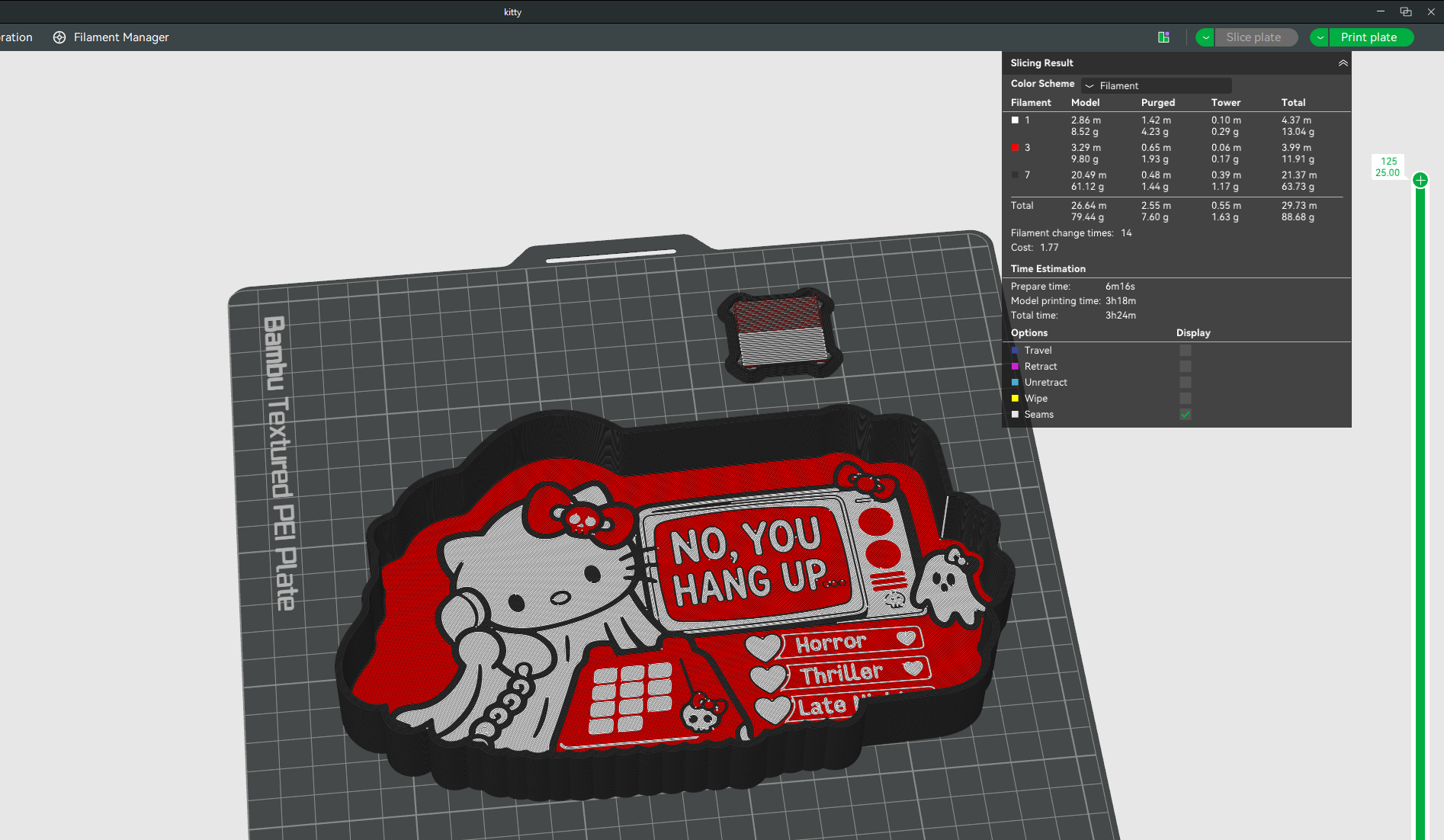
Task: Click filament 1 purged 4.23 g
Action: pos(1155,132)
